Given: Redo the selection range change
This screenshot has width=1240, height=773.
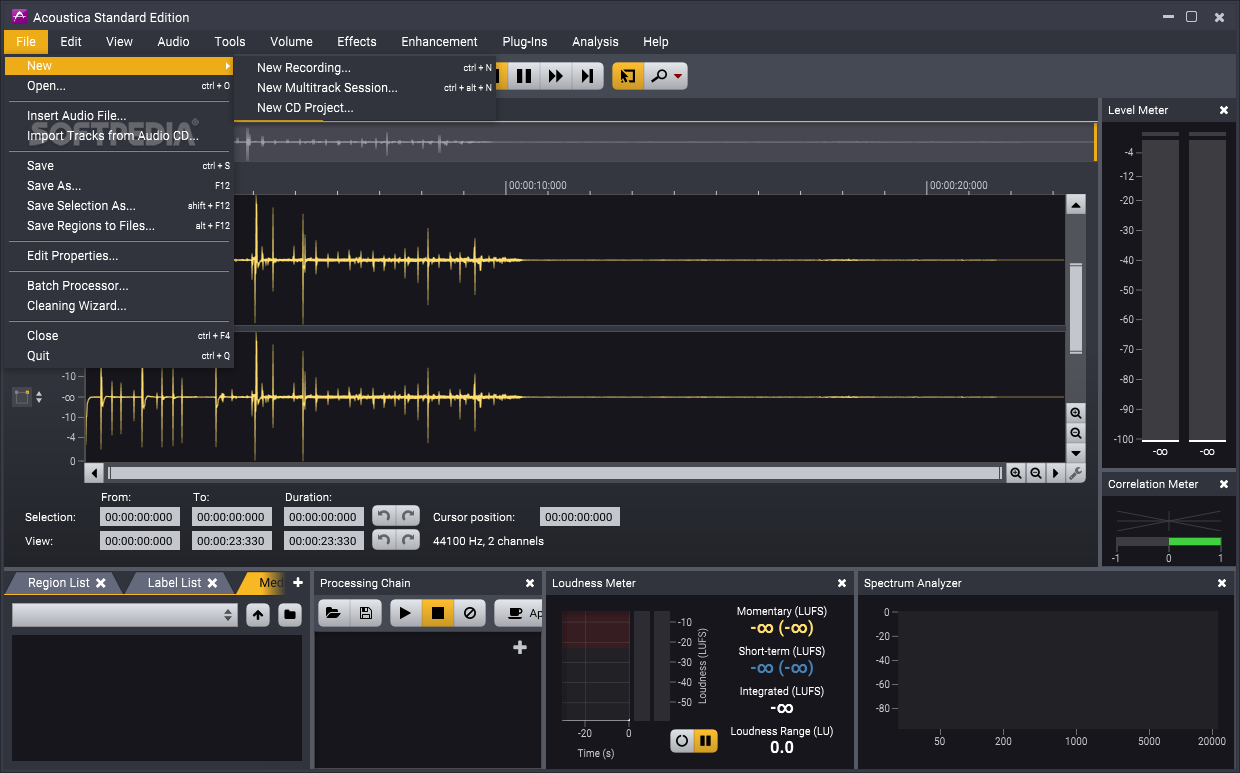Looking at the screenshot, I should (x=407, y=516).
